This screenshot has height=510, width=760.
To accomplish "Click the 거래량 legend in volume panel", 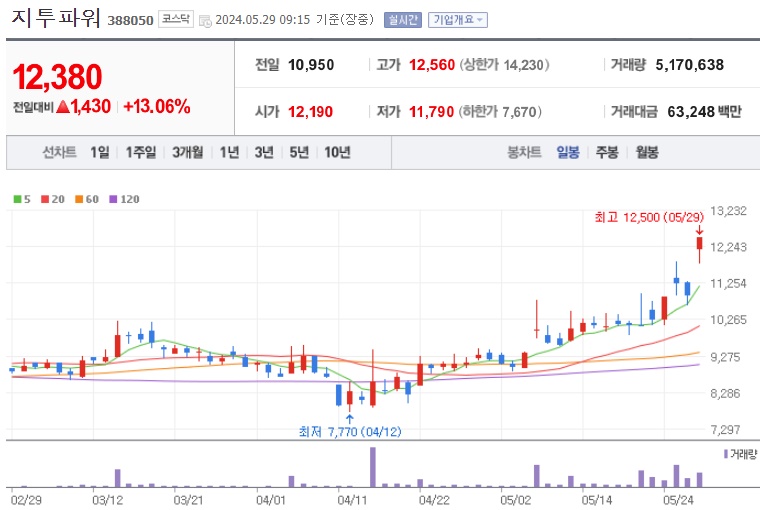I will click(x=740, y=454).
